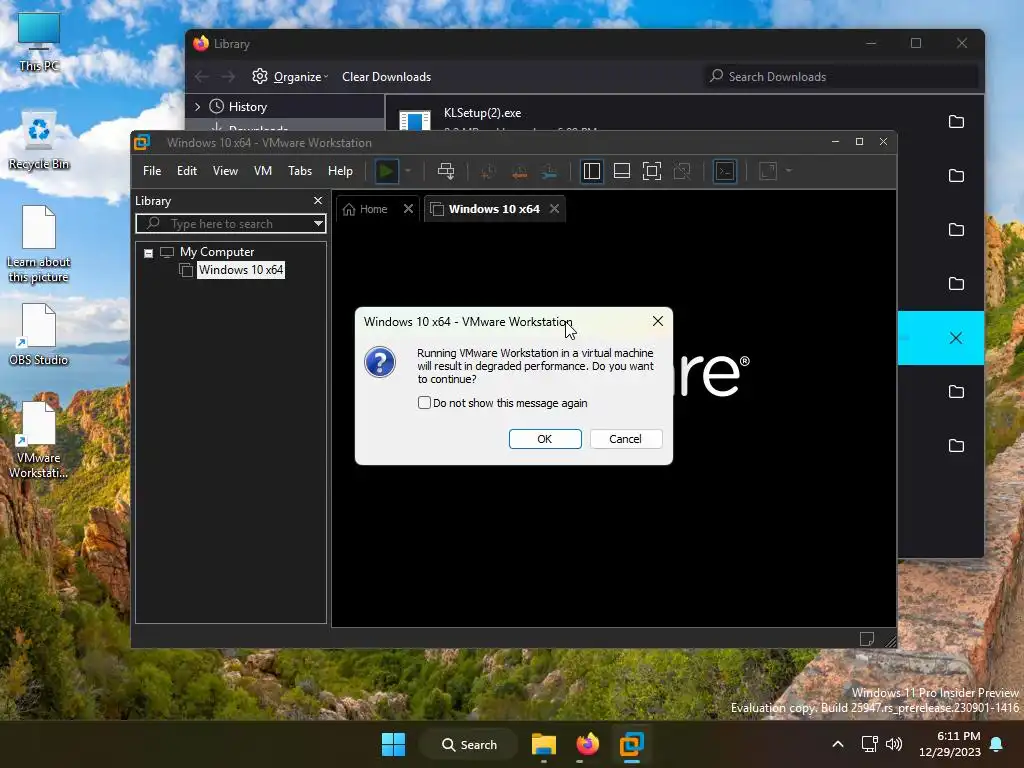1024x768 pixels.
Task: Open the Library search dropdown arrow
Action: click(318, 224)
